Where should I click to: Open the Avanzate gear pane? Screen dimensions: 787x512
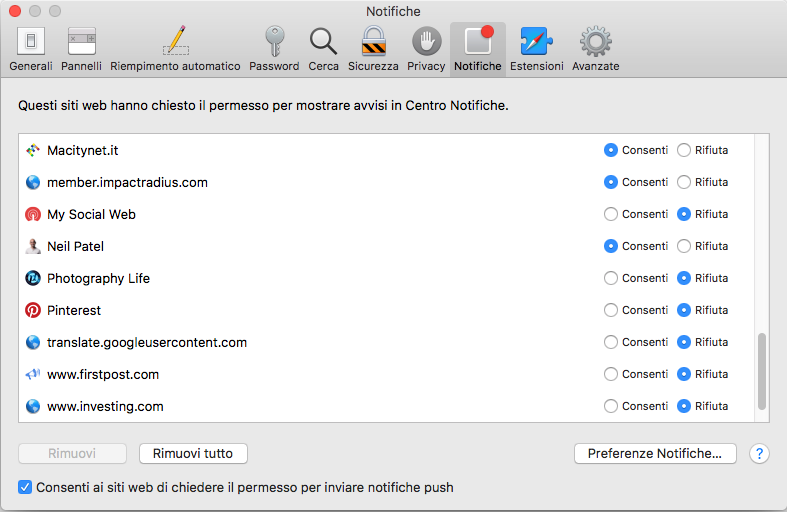tap(596, 49)
